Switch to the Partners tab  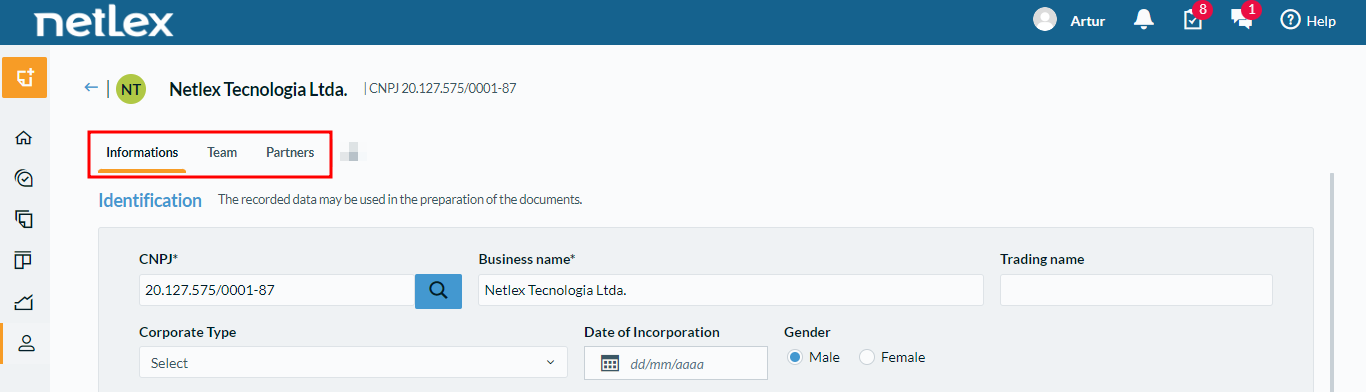click(x=290, y=153)
